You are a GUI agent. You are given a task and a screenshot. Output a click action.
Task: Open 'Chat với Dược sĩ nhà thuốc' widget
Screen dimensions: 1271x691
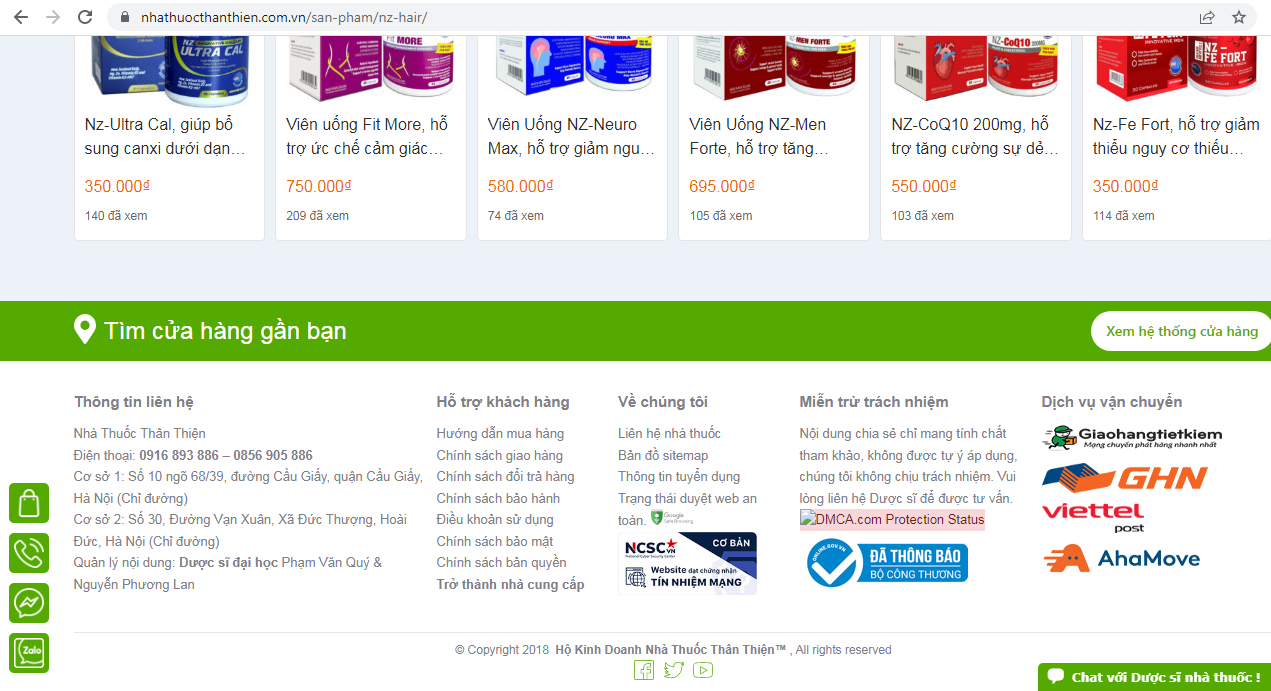pyautogui.click(x=1154, y=677)
